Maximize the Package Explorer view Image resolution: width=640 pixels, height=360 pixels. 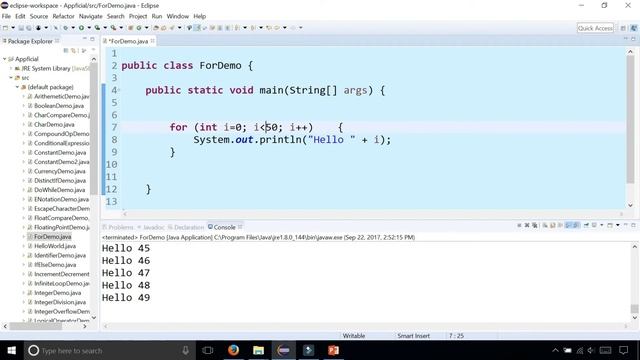(x=92, y=39)
